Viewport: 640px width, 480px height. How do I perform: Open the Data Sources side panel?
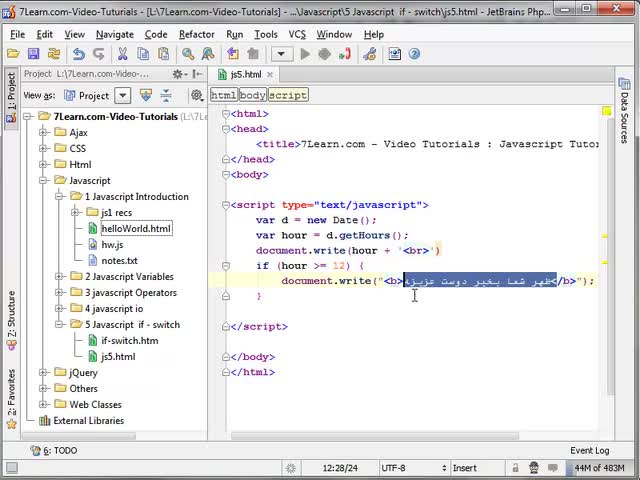624,110
